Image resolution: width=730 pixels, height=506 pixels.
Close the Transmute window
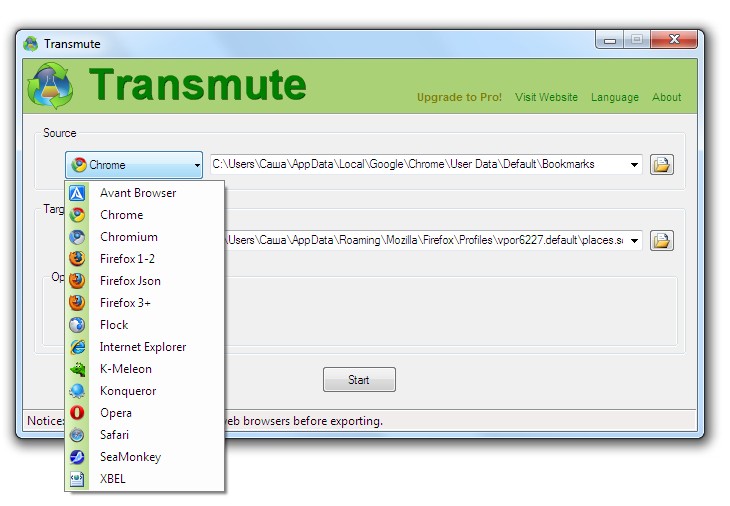pyautogui.click(x=674, y=40)
